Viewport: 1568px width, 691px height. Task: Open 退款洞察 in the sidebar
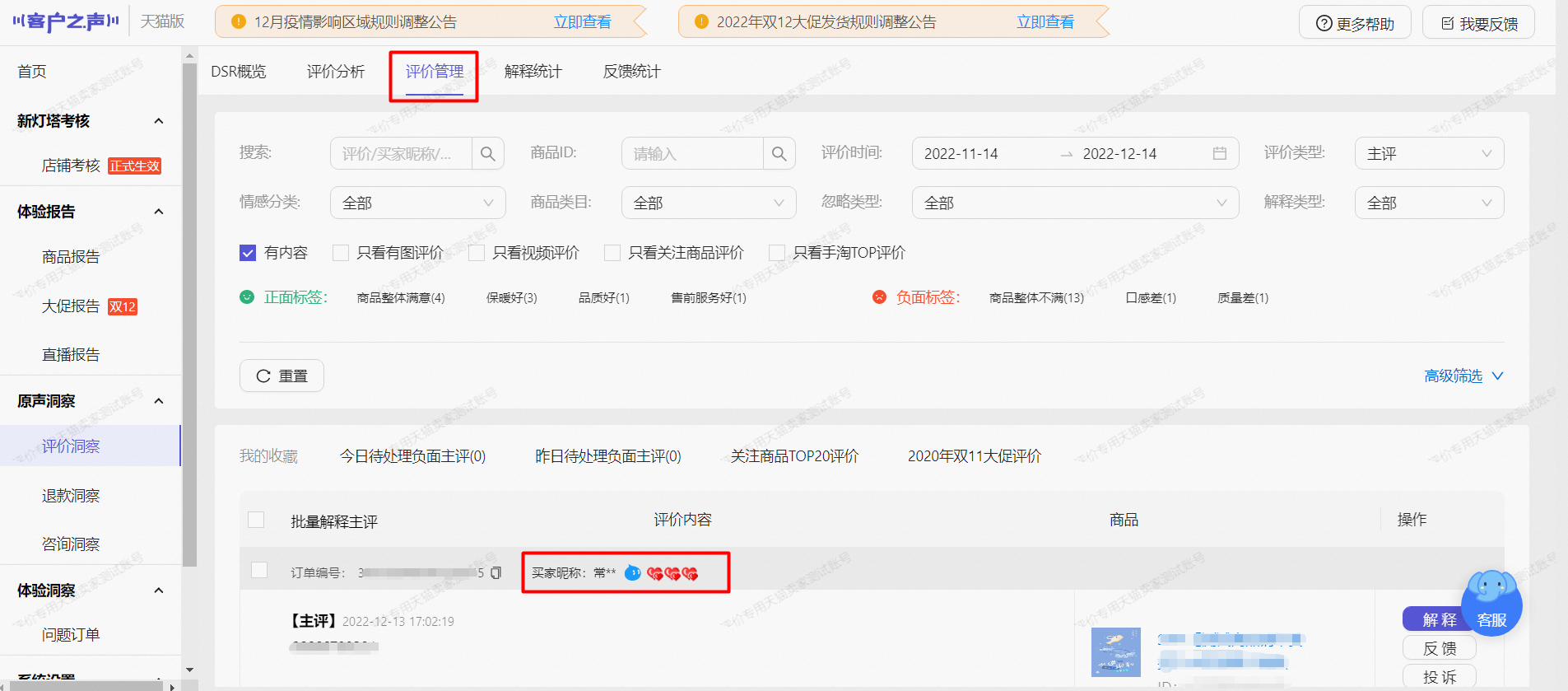[x=71, y=496]
